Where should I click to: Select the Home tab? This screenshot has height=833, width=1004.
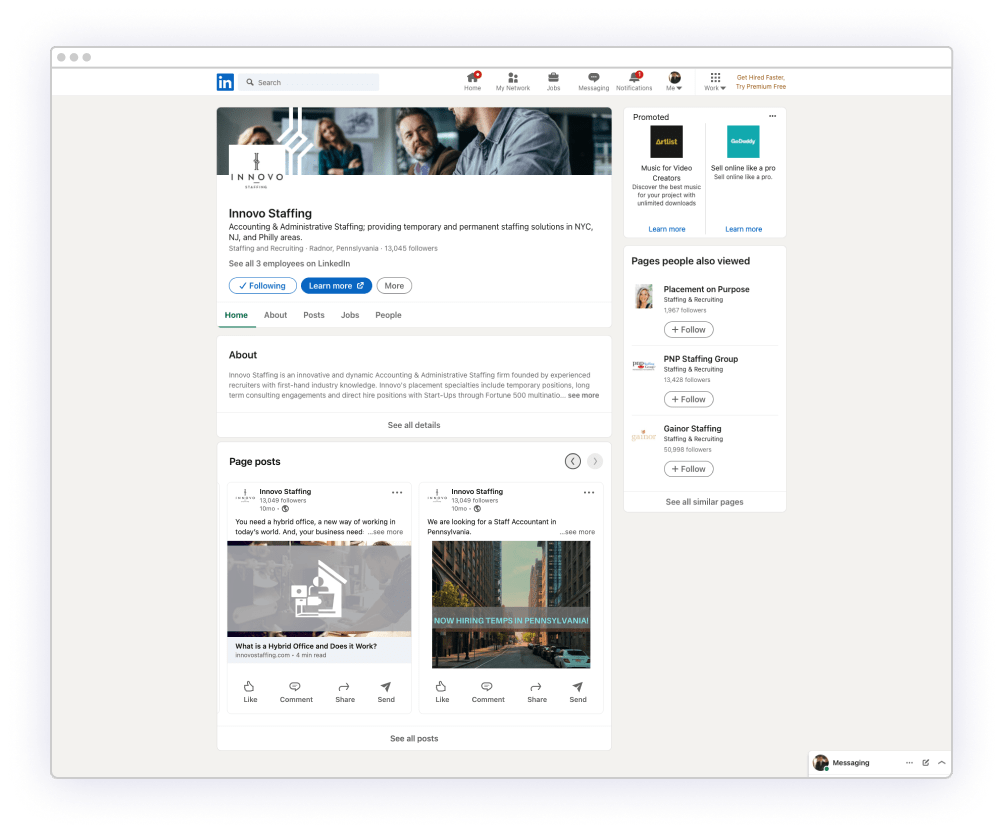[x=236, y=315]
